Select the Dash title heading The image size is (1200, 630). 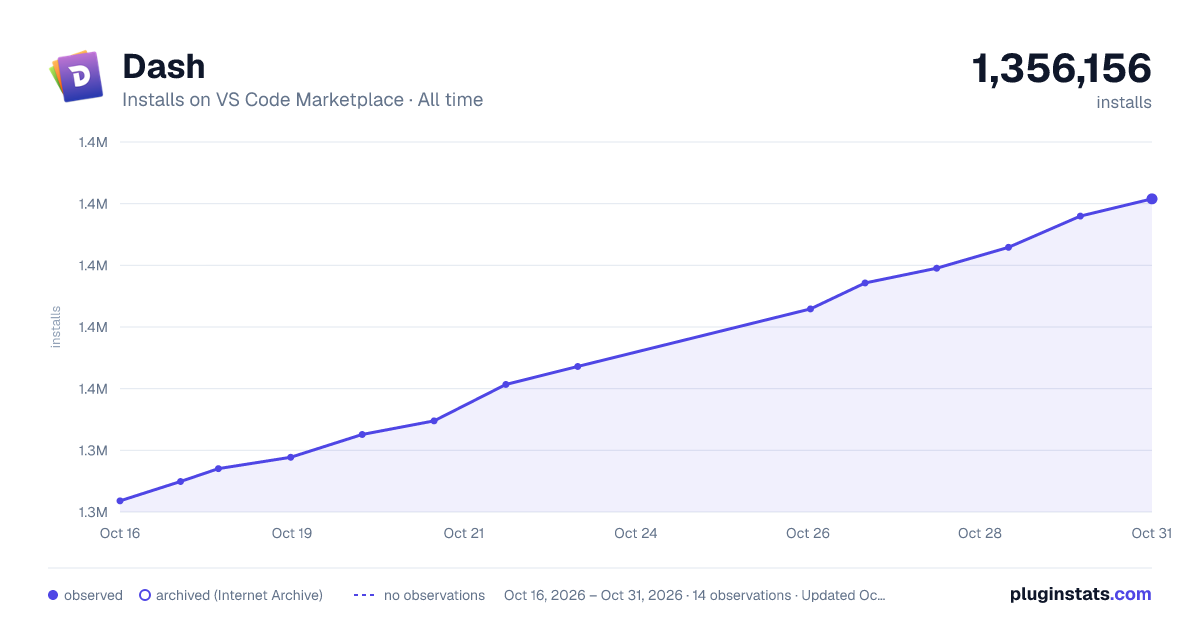coord(164,67)
